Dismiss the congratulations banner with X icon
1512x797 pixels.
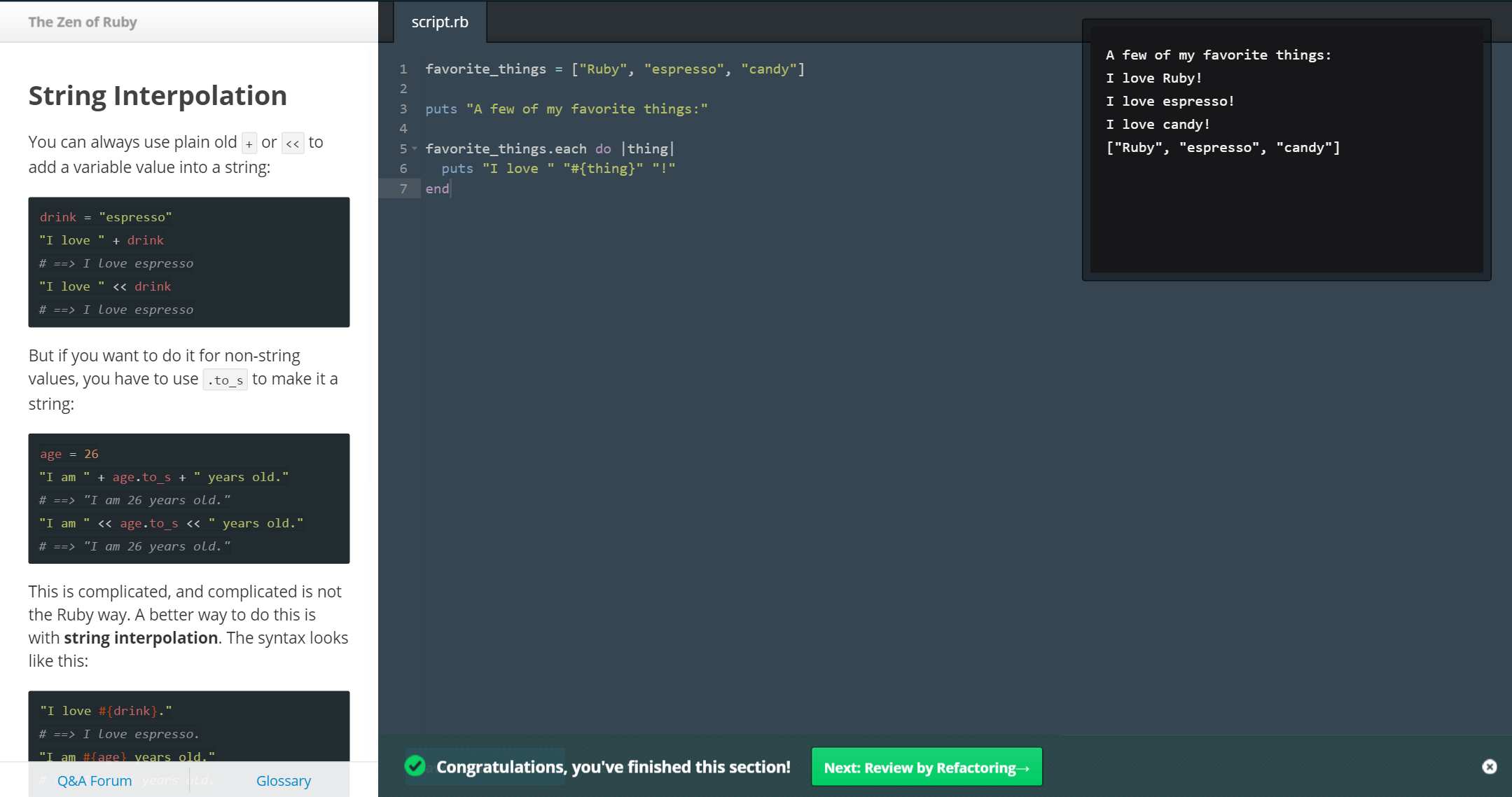1490,767
